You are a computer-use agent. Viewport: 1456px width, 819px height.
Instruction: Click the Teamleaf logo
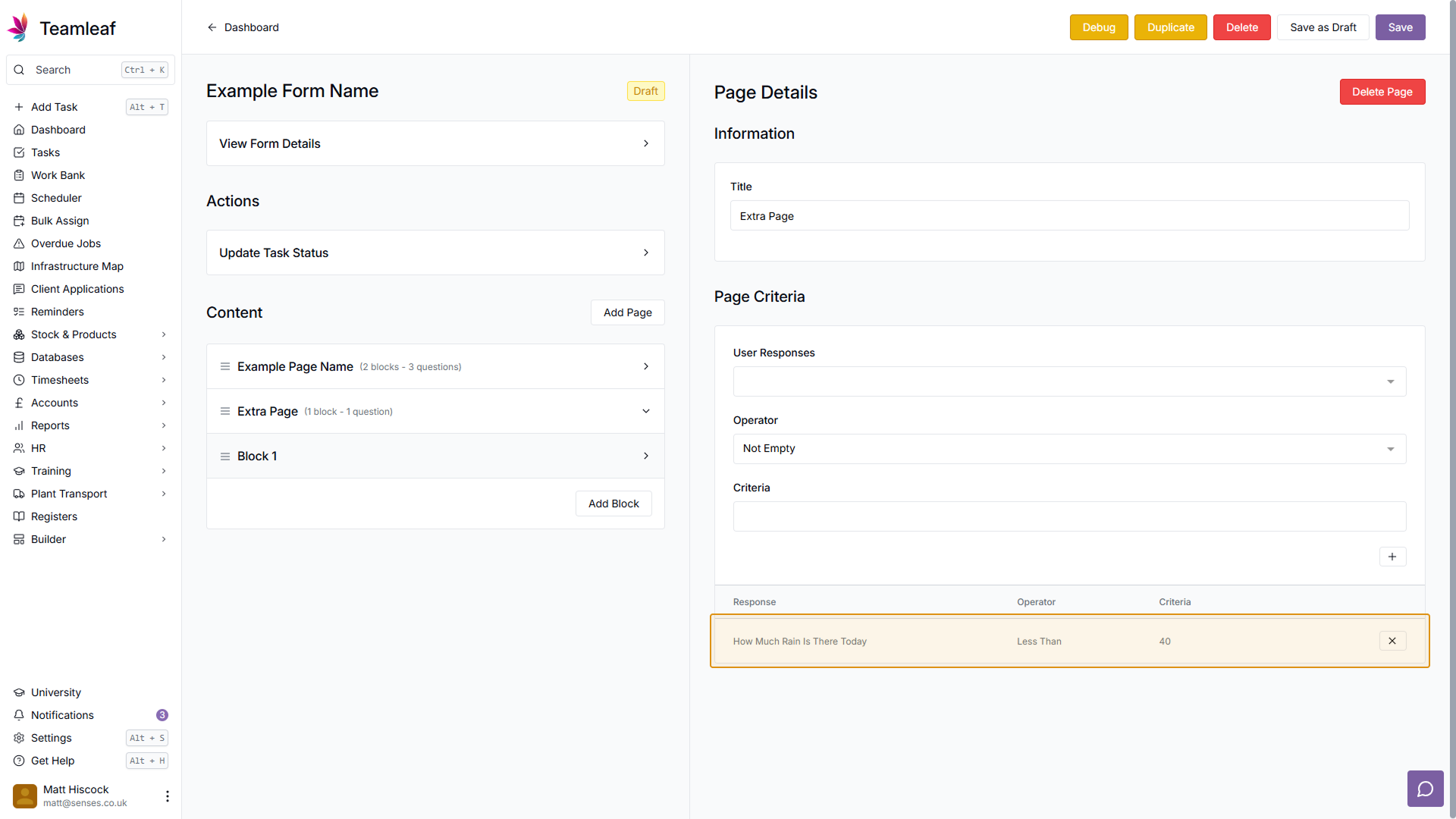18,28
